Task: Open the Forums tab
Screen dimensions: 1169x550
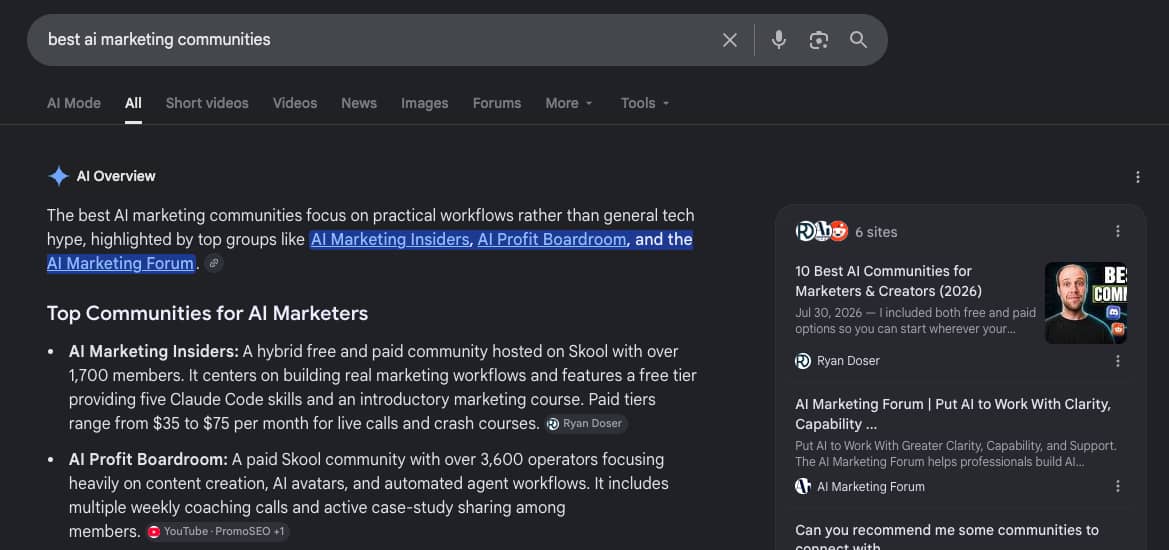Action: (497, 103)
